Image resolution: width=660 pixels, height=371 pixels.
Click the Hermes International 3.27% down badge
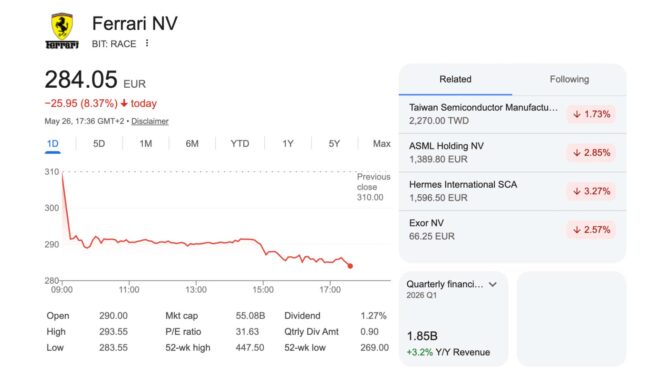coord(591,191)
